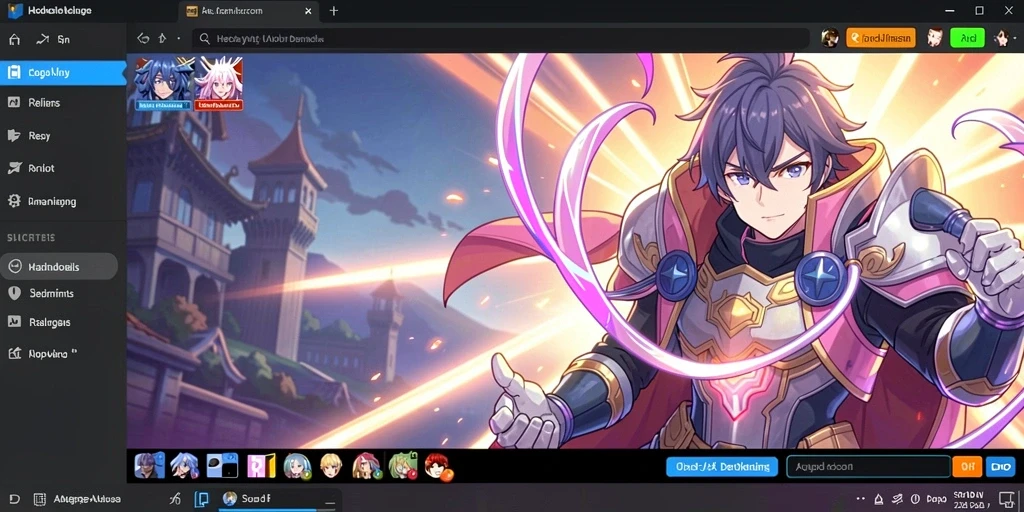
Task: Select the blue-haired character thumbnail at top left
Action: 163,84
